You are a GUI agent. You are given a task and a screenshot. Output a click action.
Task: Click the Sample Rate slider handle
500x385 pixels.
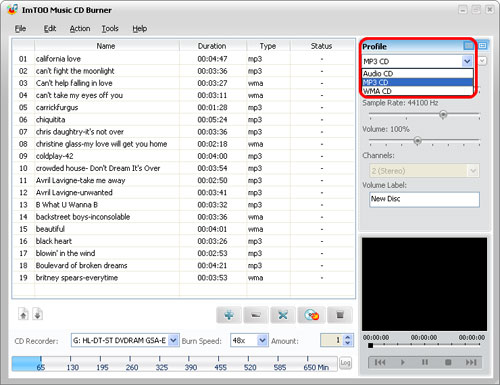pos(443,115)
